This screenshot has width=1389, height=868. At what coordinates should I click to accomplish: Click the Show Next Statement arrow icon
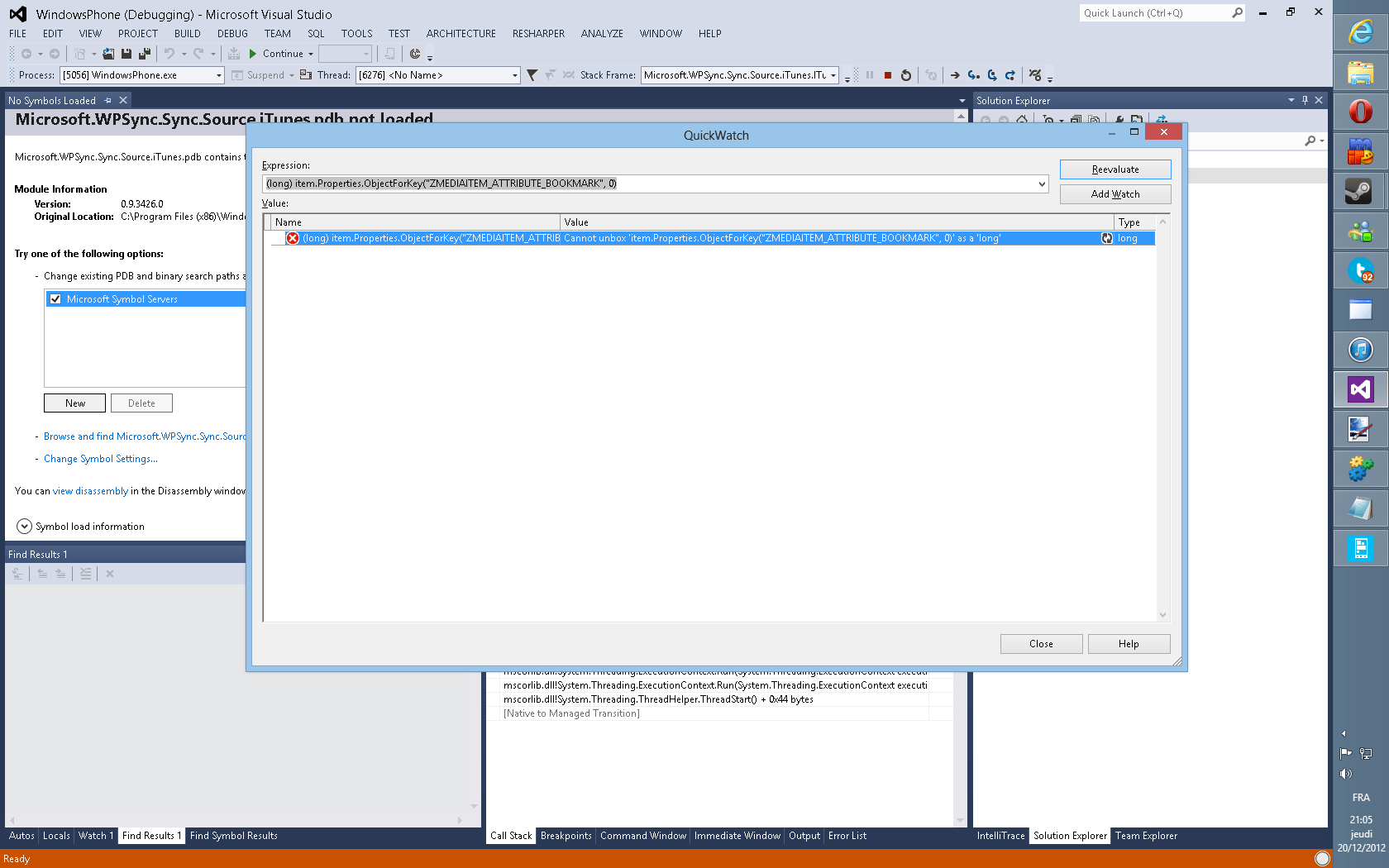(x=955, y=75)
